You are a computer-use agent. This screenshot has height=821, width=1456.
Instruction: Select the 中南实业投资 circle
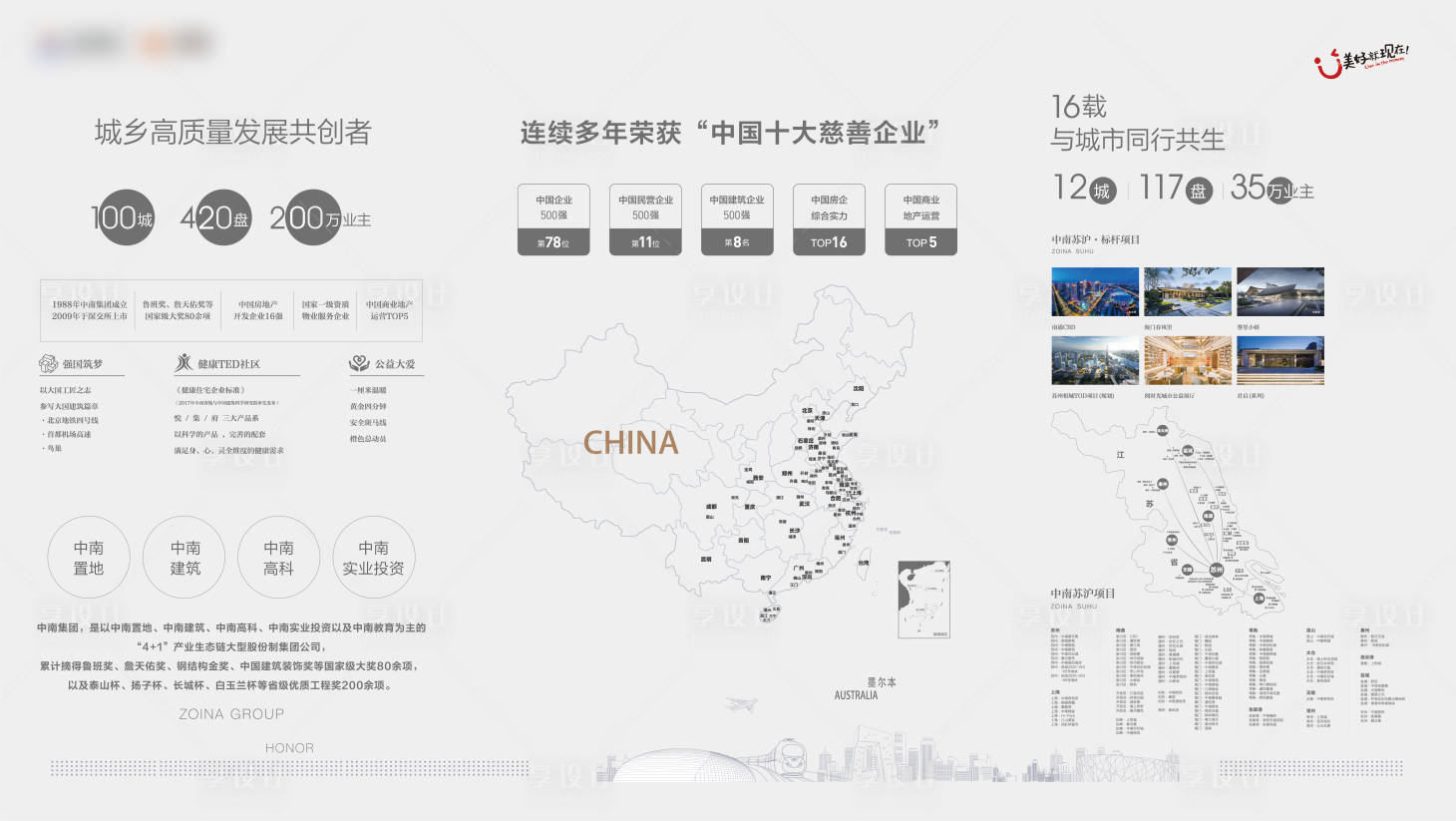374,558
